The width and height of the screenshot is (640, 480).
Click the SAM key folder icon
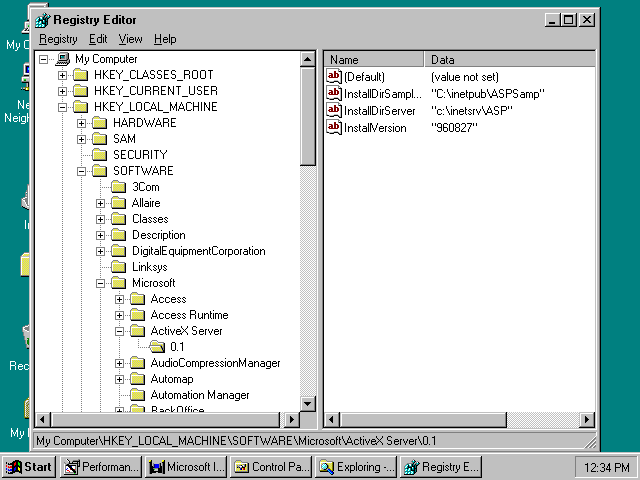(100, 139)
